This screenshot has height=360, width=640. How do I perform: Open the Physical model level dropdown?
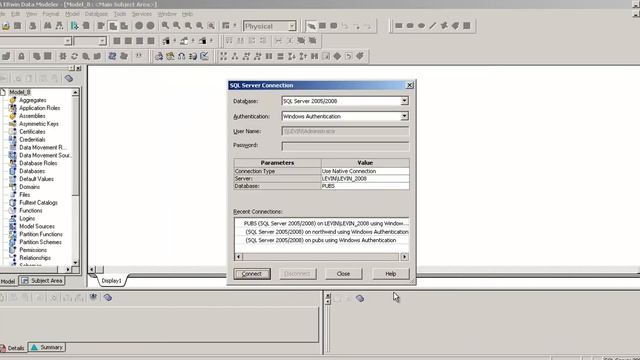[292, 26]
